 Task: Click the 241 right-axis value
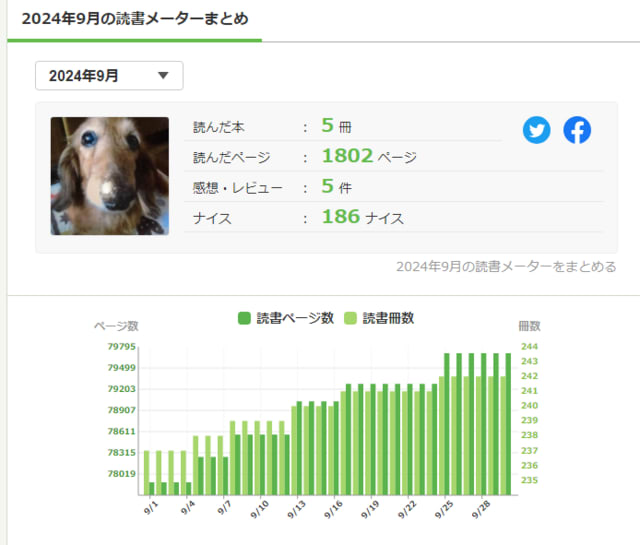point(529,391)
